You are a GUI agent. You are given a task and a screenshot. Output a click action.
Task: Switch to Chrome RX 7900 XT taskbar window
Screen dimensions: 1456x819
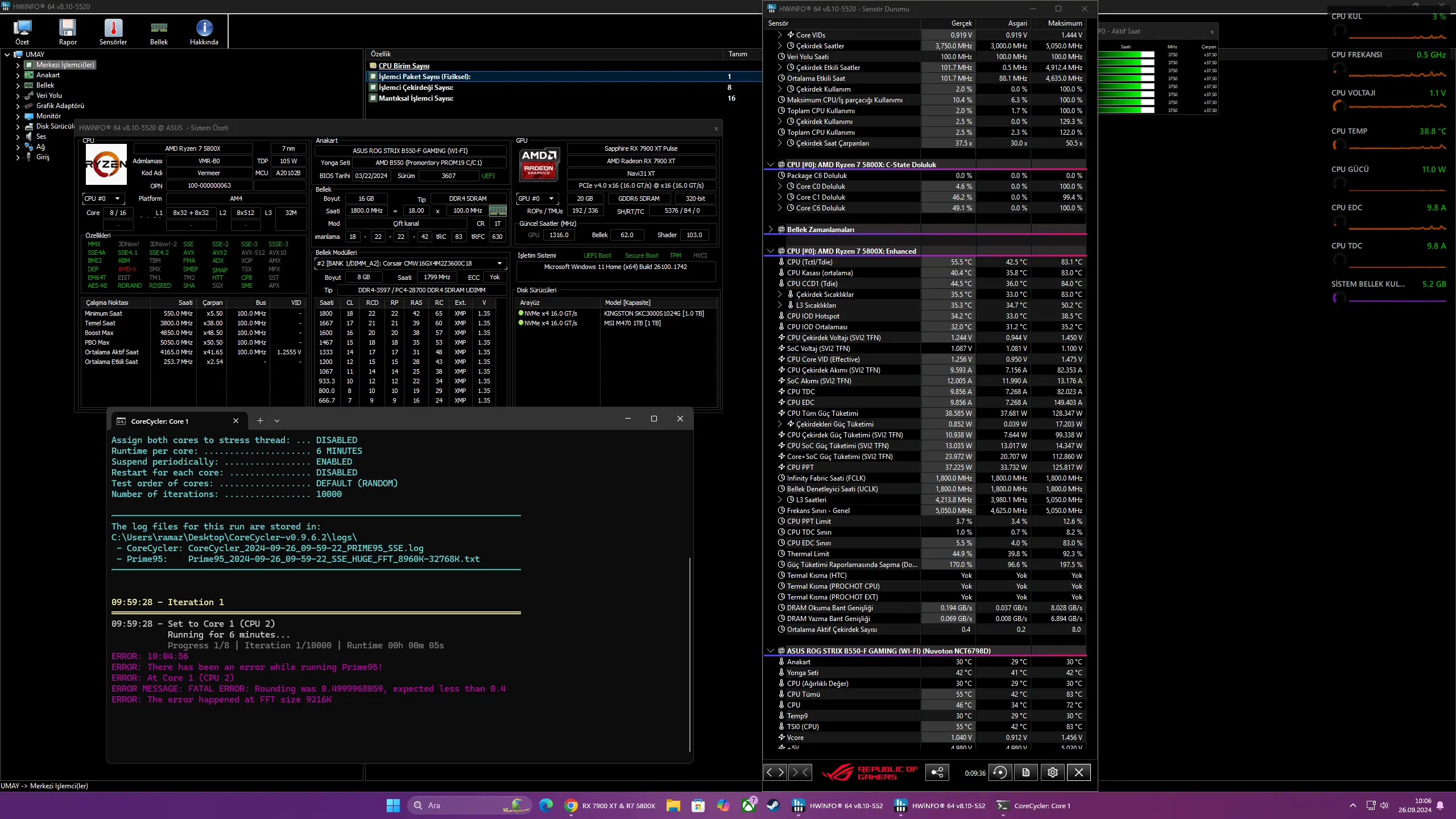[610, 805]
